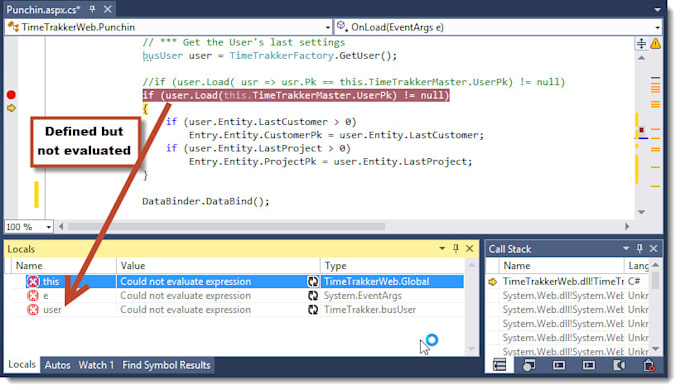The width and height of the screenshot is (680, 390).
Task: Close the Call Stack panel
Action: click(x=654, y=248)
